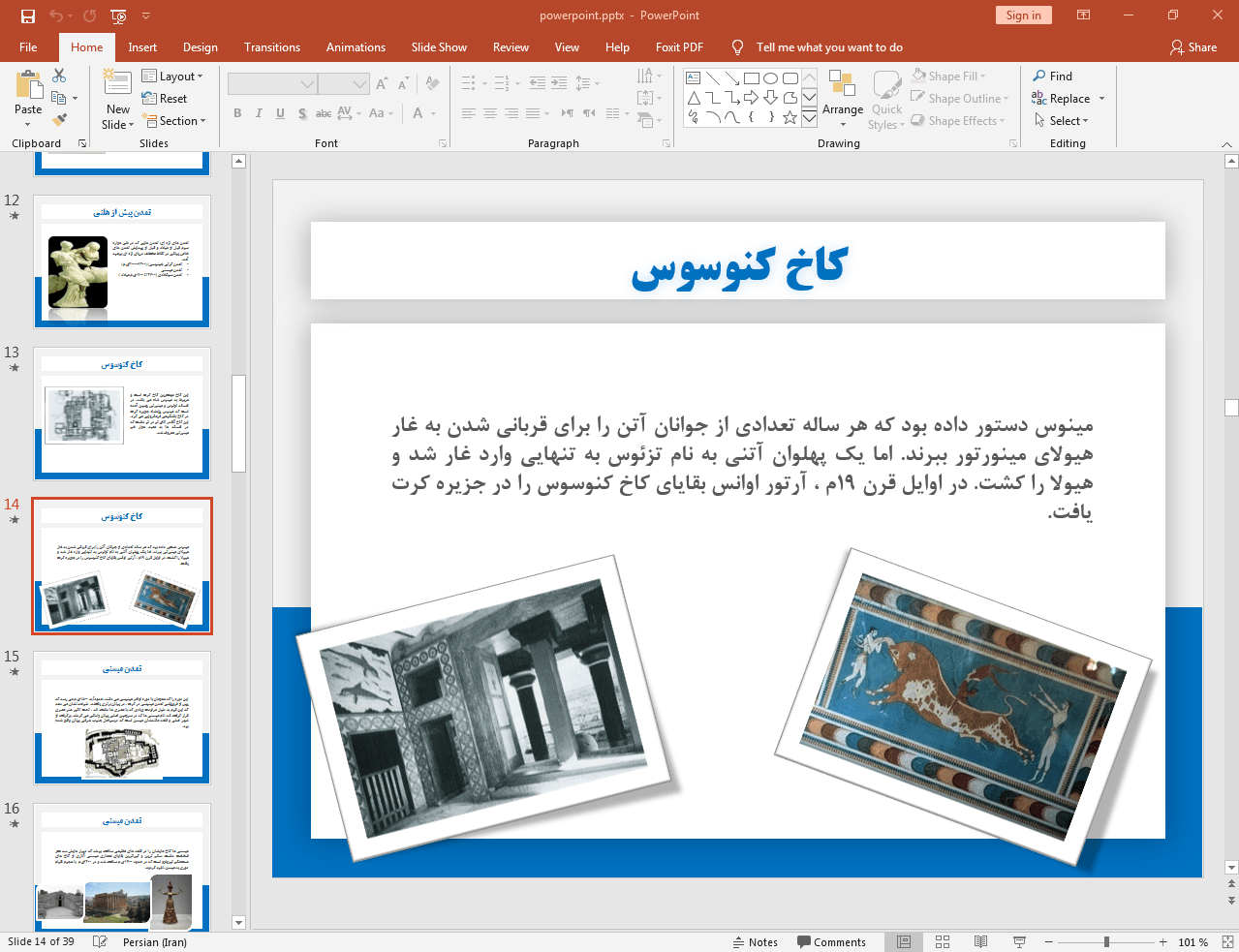This screenshot has height=952, width=1239.
Task: Click Reset in Slides group
Action: pyautogui.click(x=165, y=98)
